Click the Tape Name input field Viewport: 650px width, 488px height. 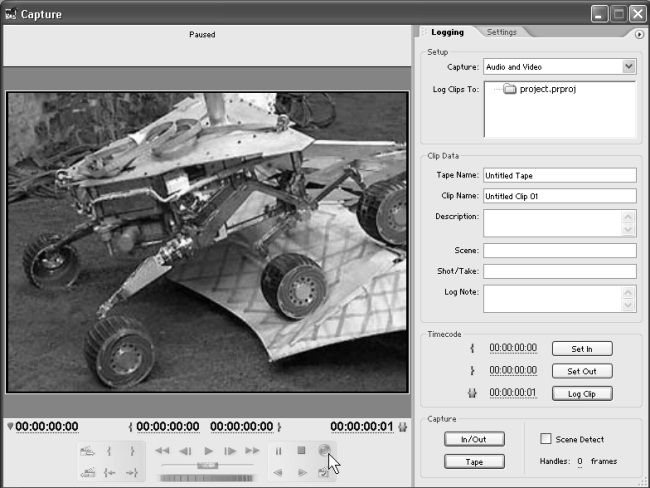(559, 175)
